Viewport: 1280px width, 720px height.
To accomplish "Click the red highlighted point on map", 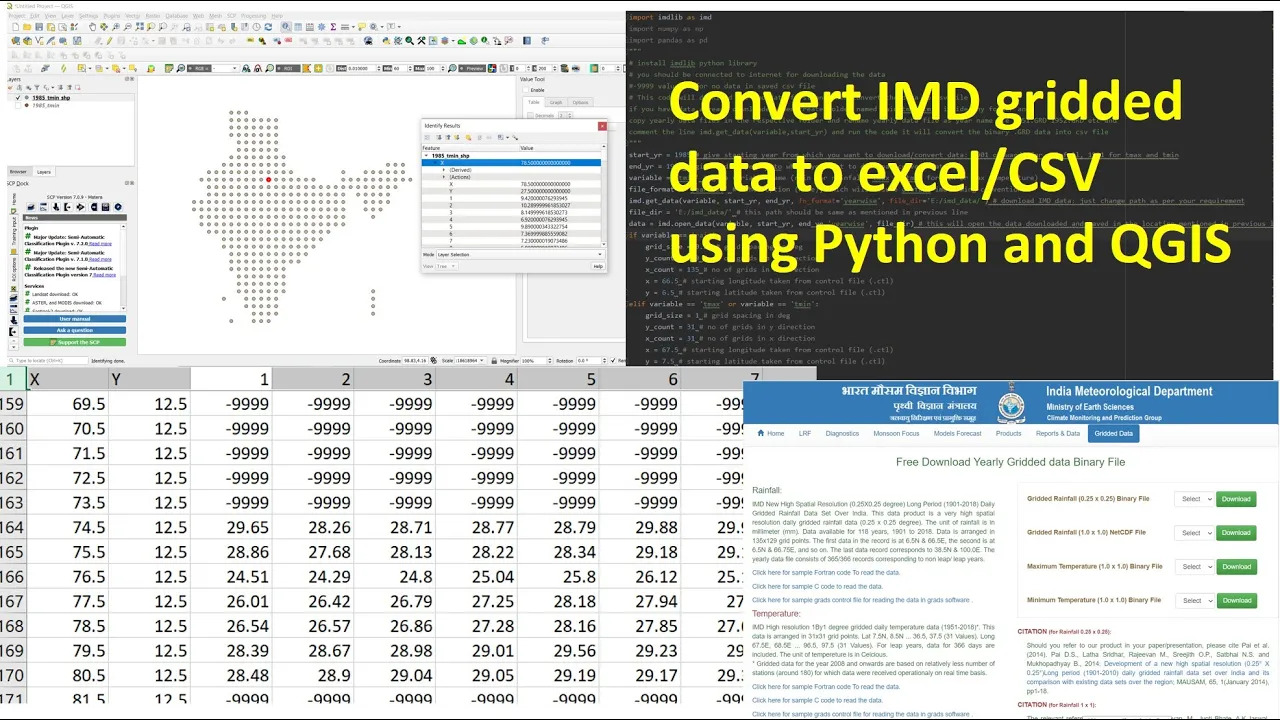I will tap(269, 180).
